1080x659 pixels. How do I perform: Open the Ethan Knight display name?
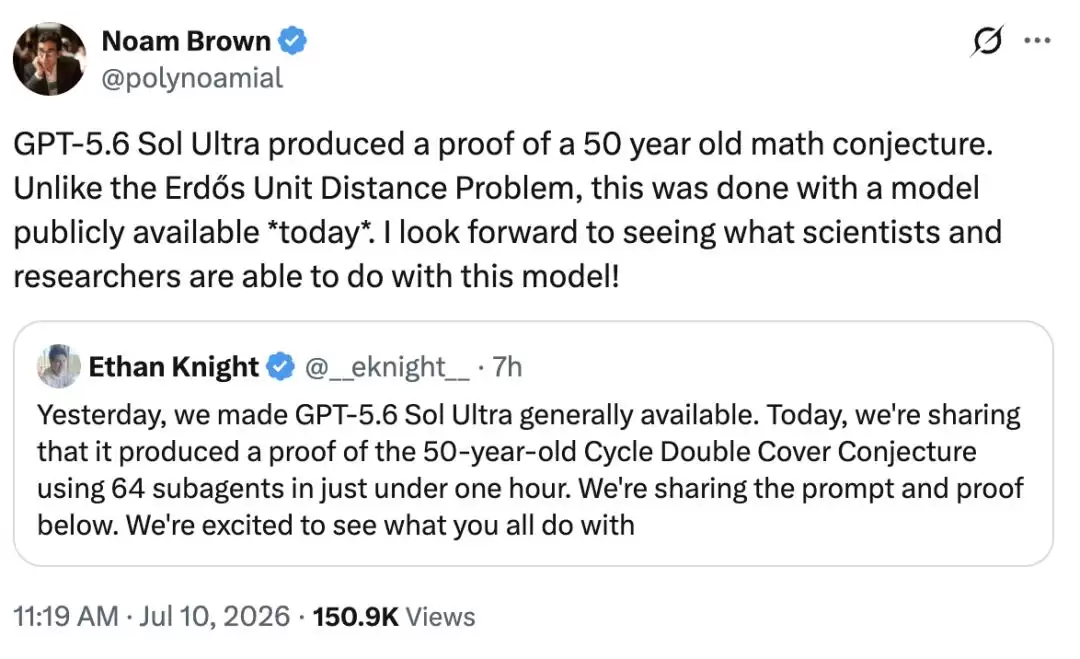[174, 366]
